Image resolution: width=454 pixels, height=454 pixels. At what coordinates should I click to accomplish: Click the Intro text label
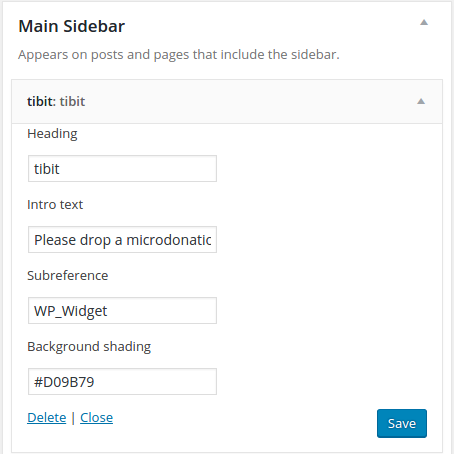[55, 205]
